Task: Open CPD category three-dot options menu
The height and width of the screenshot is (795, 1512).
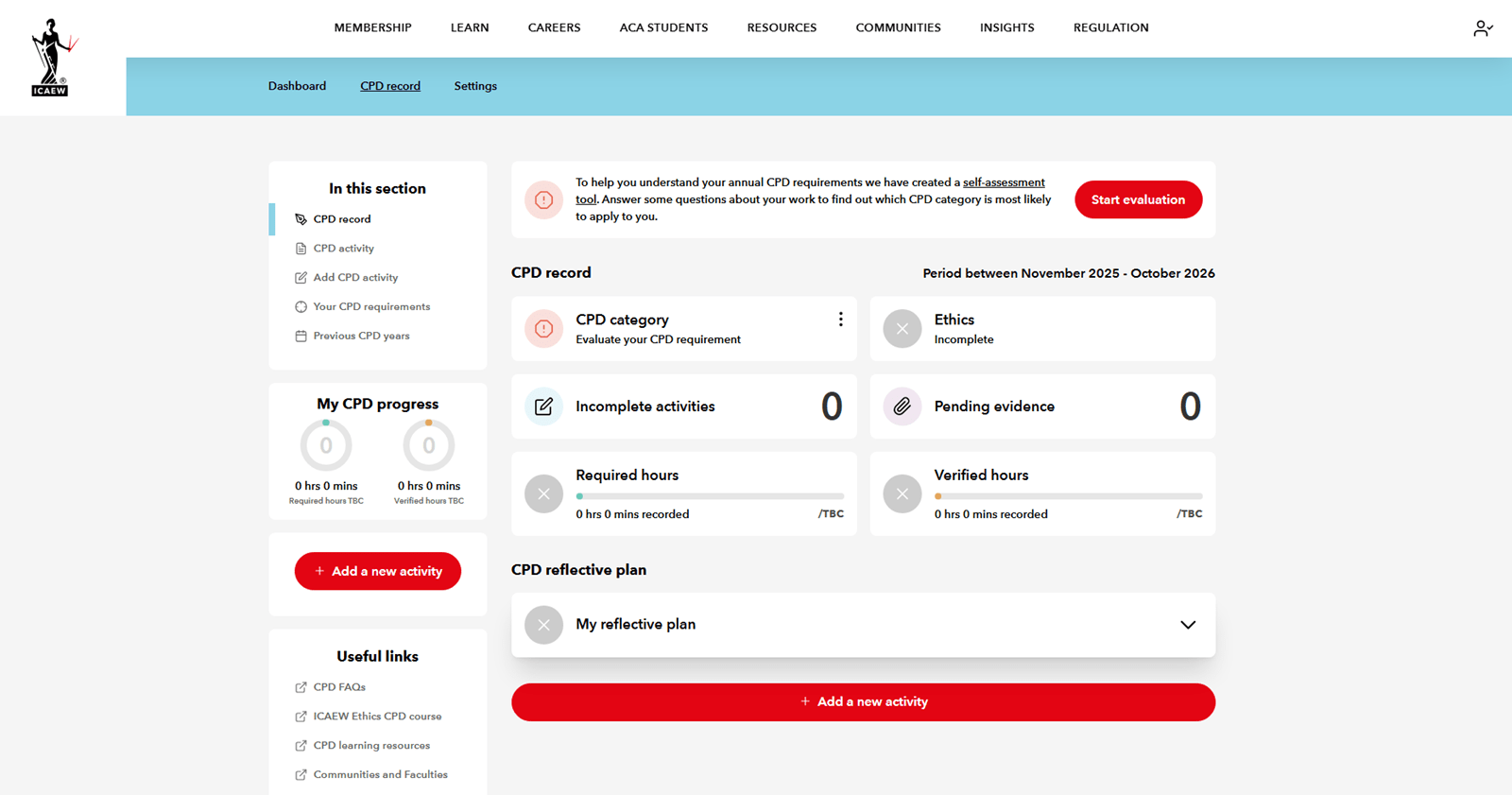Action: click(x=840, y=320)
